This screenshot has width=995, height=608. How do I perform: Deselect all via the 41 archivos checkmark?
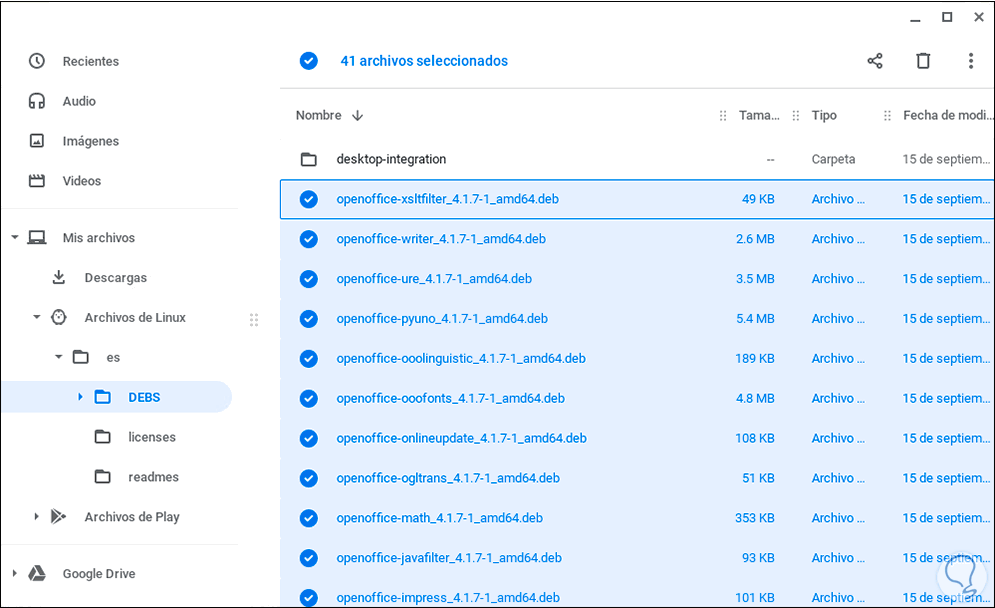[x=308, y=61]
